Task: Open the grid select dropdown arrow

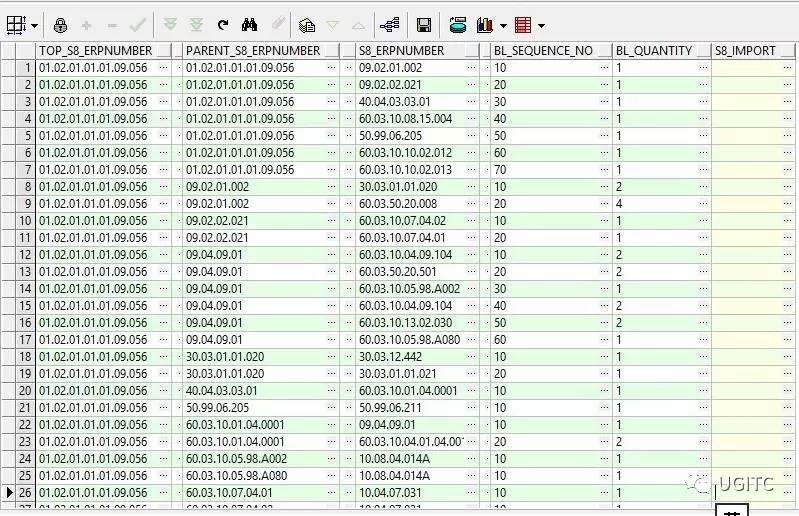Action: (x=34, y=24)
